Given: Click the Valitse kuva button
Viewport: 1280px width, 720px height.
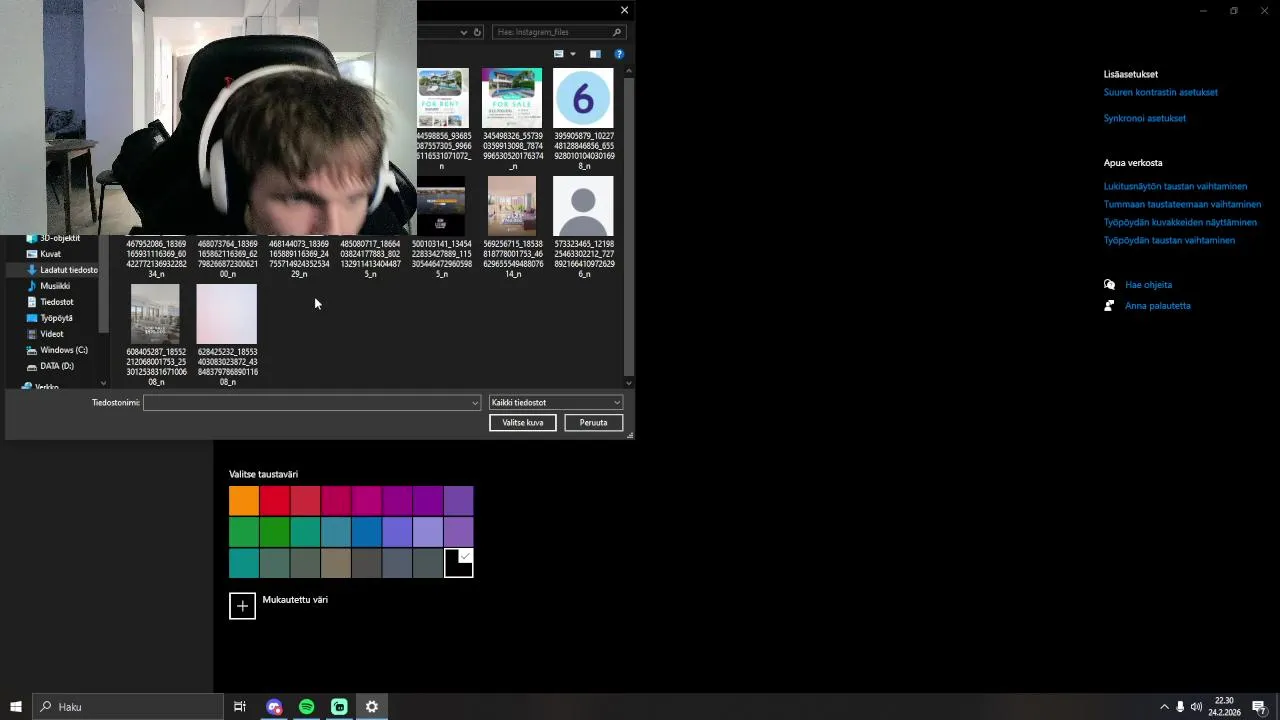Looking at the screenshot, I should [523, 423].
